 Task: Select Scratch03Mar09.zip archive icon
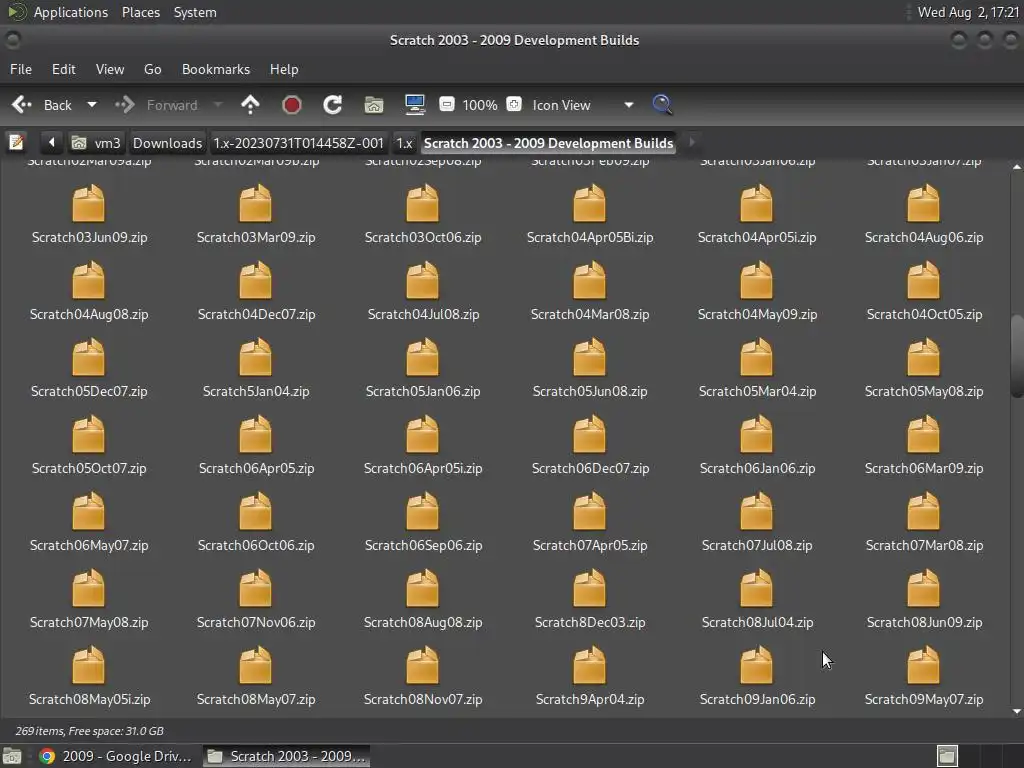[255, 204]
